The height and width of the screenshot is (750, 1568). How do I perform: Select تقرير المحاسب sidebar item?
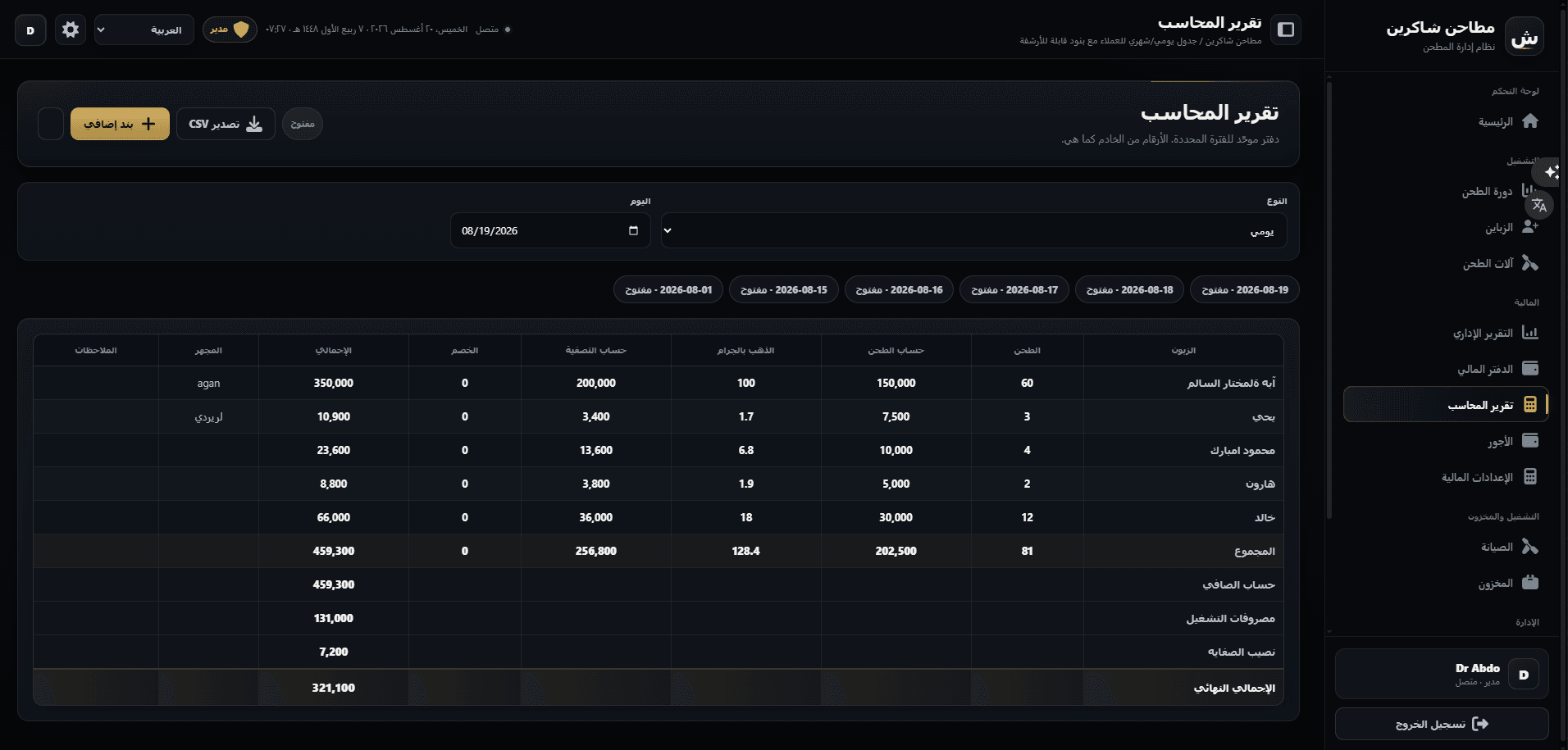[x=1446, y=405]
